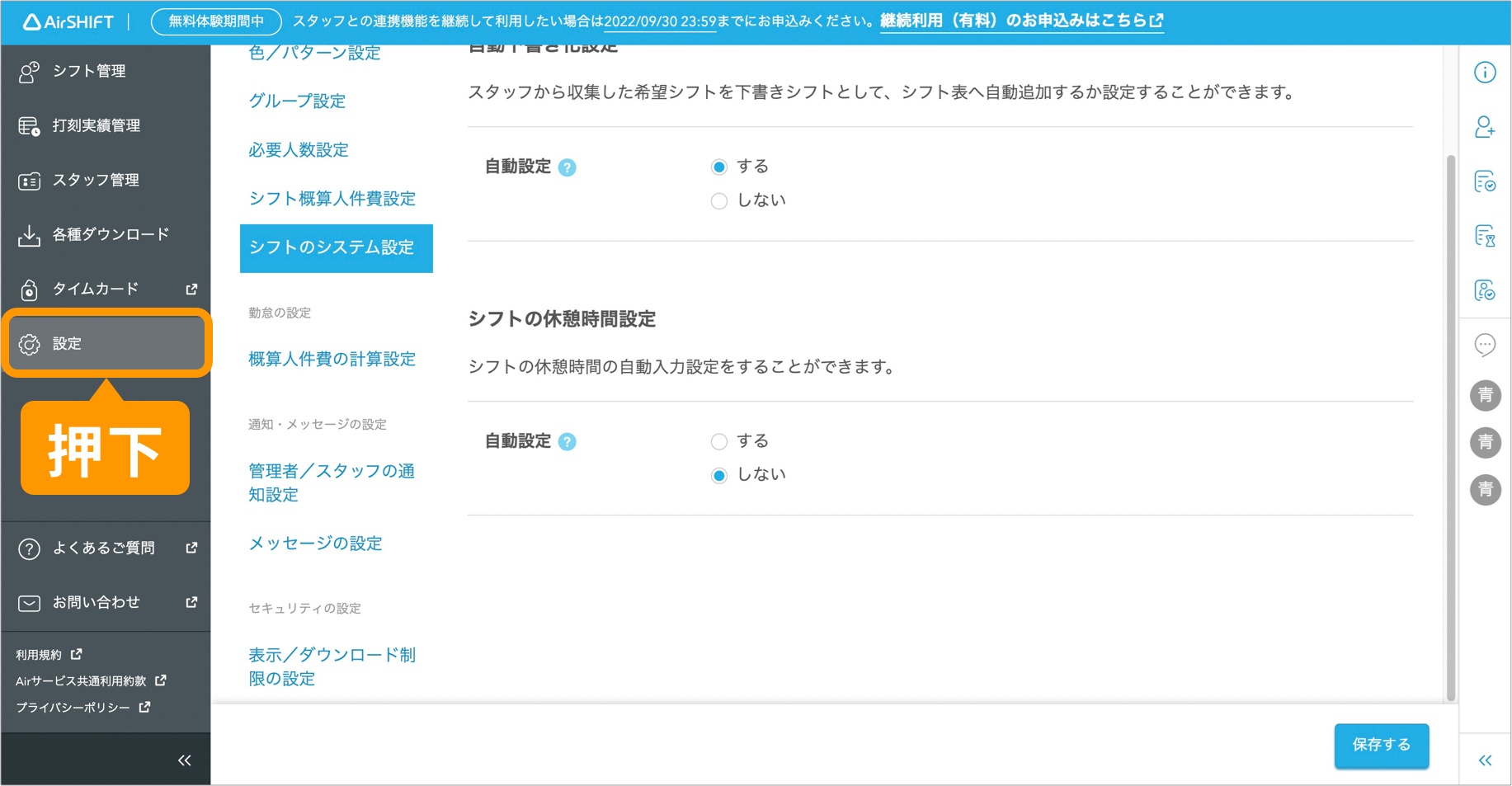Viewport: 1512px width, 786px height.
Task: Open the 継続利用（有料）のお申込みはこちら link
Action: pyautogui.click(x=1021, y=21)
